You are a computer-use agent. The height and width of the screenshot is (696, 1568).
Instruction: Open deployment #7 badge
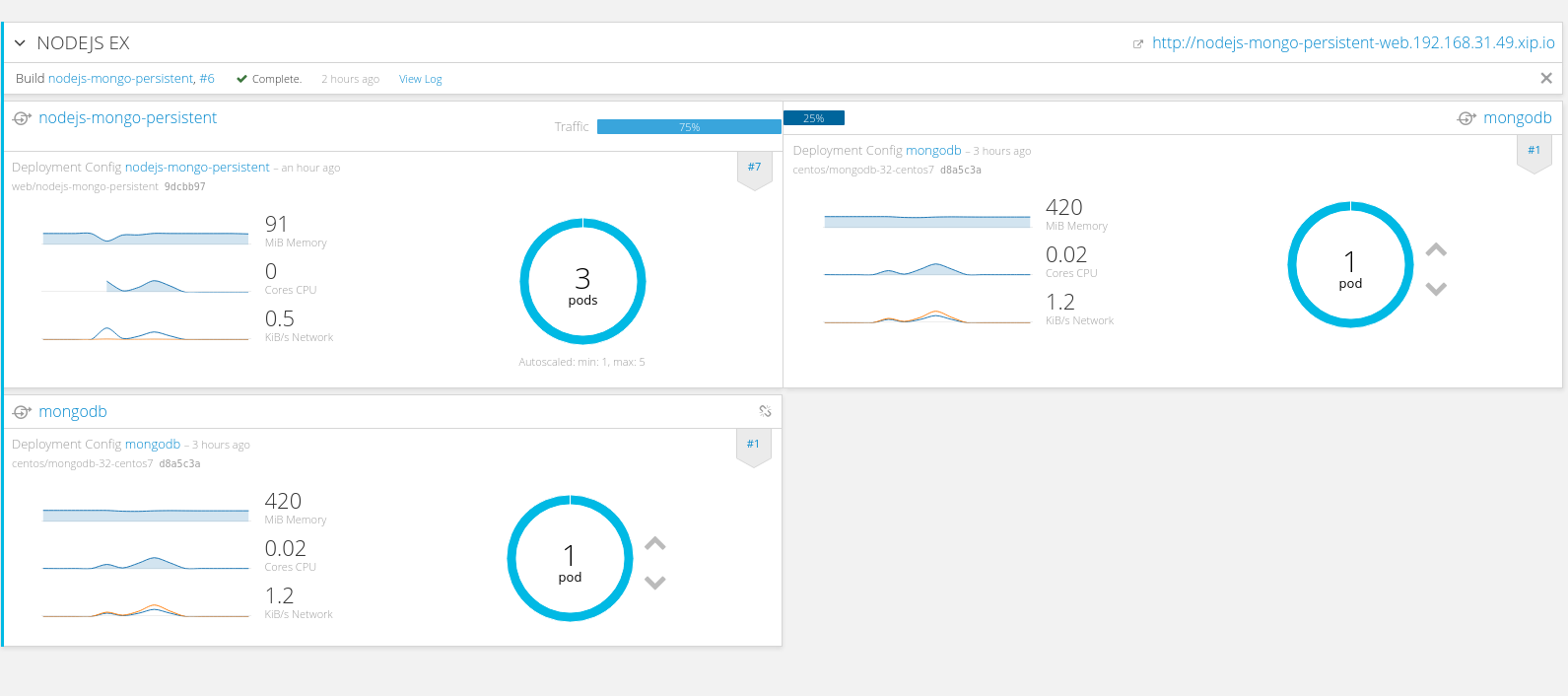[x=754, y=168]
